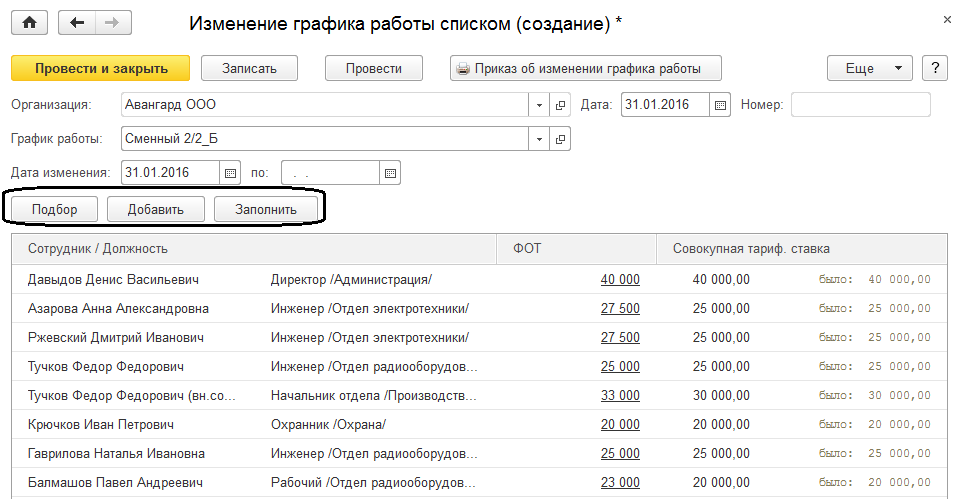Select row Азарова Анна Александровна
This screenshot has width=965, height=499.
479,308
